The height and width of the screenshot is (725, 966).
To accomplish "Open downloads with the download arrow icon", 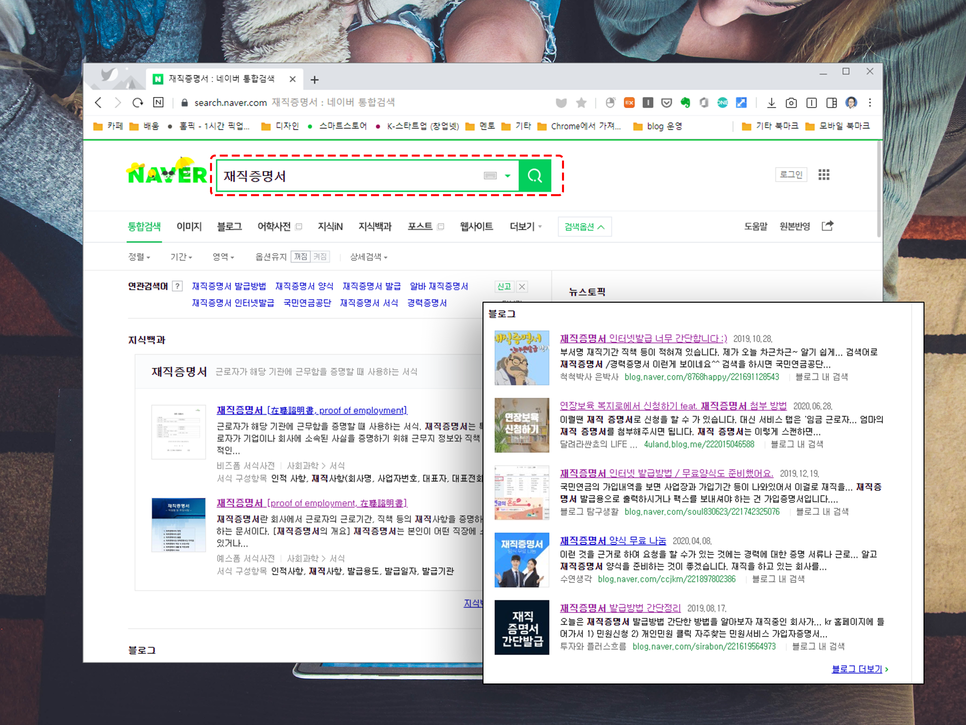I will pos(771,103).
